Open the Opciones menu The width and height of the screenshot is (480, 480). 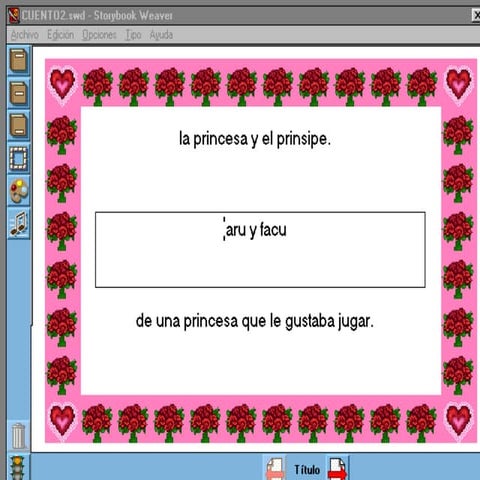point(99,35)
